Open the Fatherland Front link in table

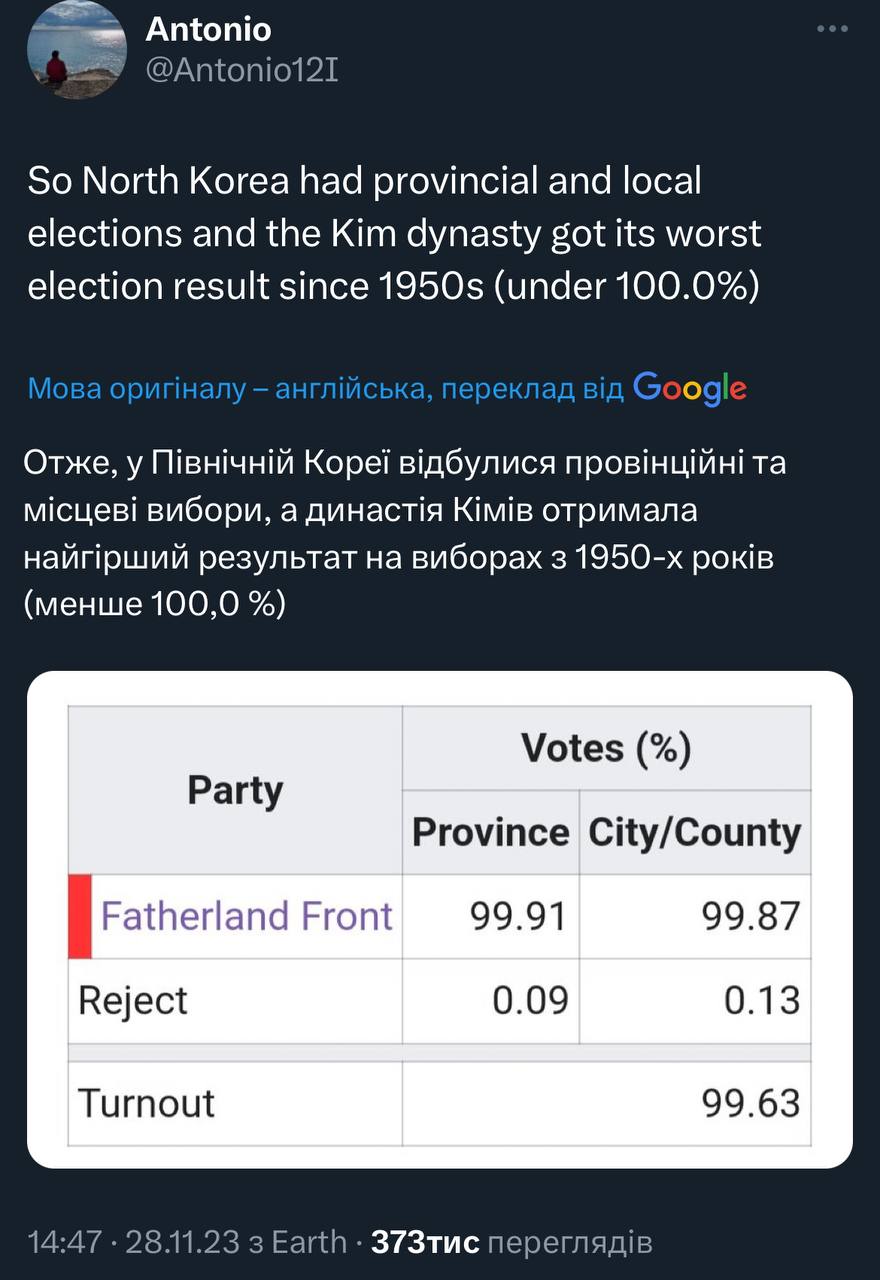coord(246,916)
